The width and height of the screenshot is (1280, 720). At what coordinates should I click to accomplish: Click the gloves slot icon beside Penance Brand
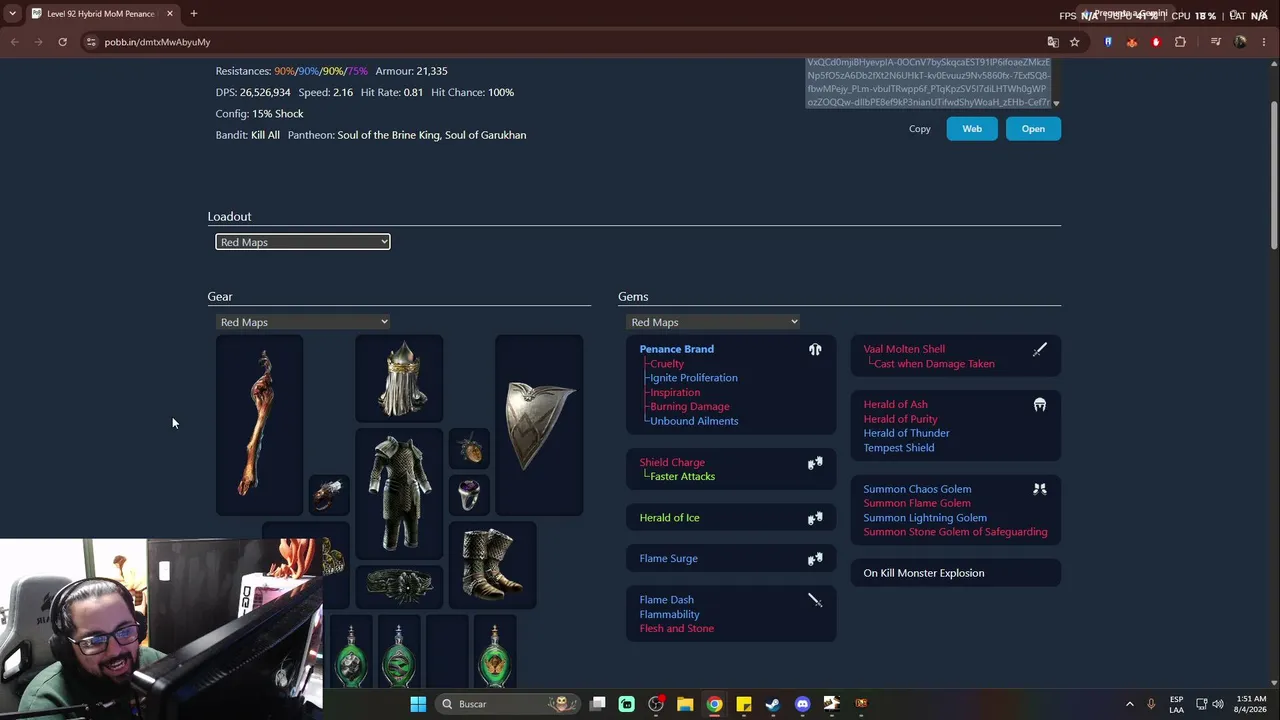[815, 349]
